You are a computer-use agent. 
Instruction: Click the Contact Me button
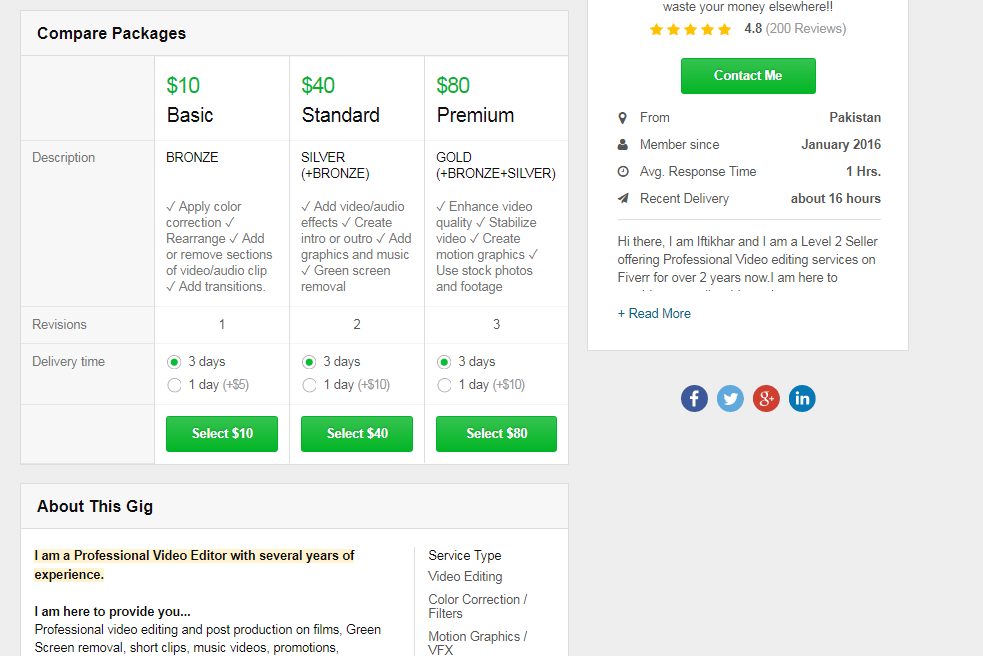coord(748,76)
